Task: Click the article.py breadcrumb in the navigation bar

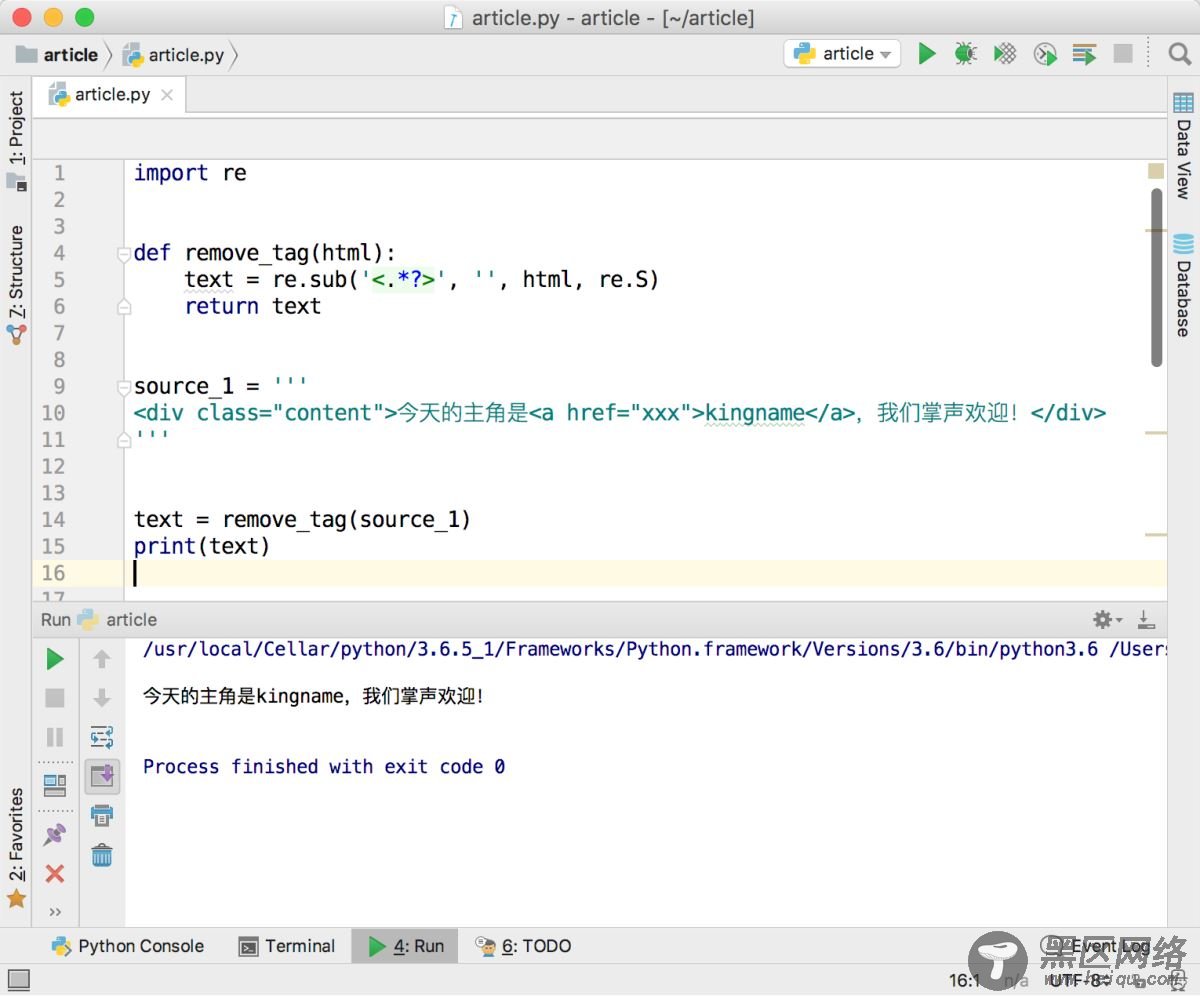Action: (x=174, y=55)
